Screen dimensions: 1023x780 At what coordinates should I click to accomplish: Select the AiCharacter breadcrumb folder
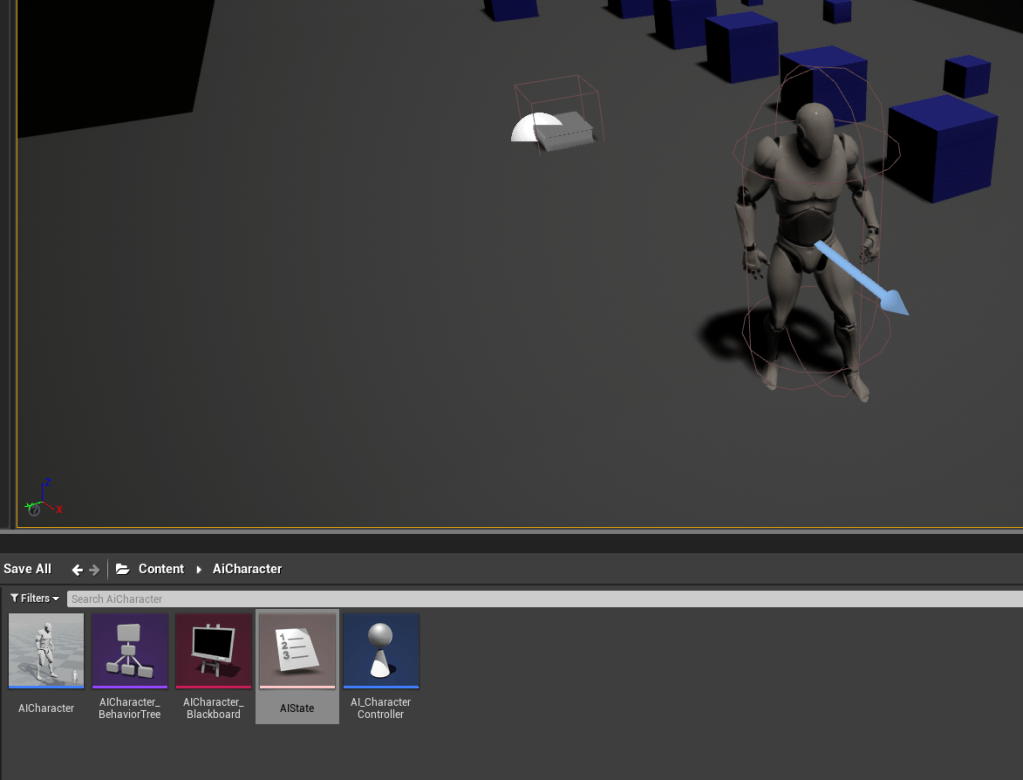click(247, 569)
